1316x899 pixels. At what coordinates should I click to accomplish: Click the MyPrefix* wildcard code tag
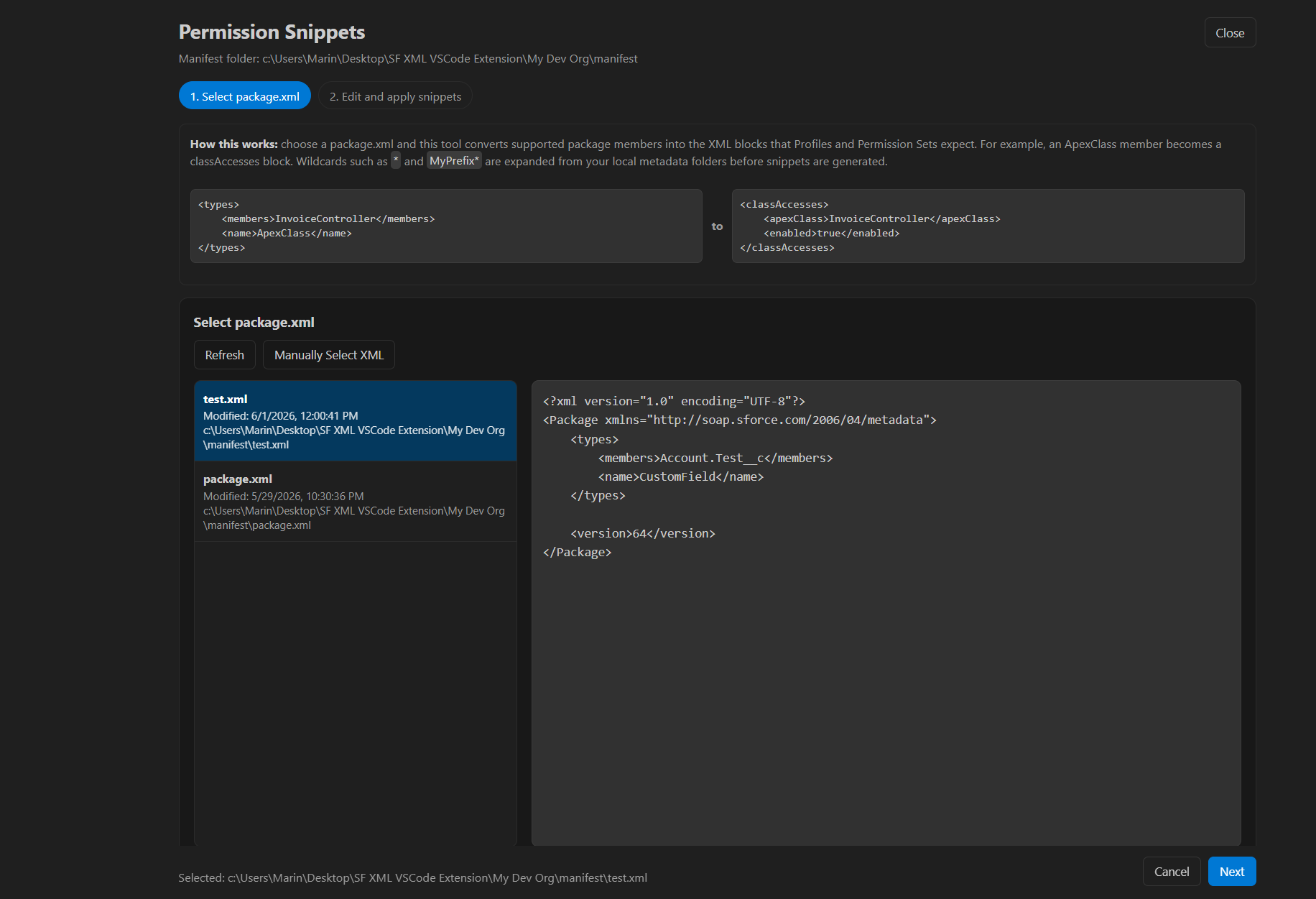coord(454,161)
